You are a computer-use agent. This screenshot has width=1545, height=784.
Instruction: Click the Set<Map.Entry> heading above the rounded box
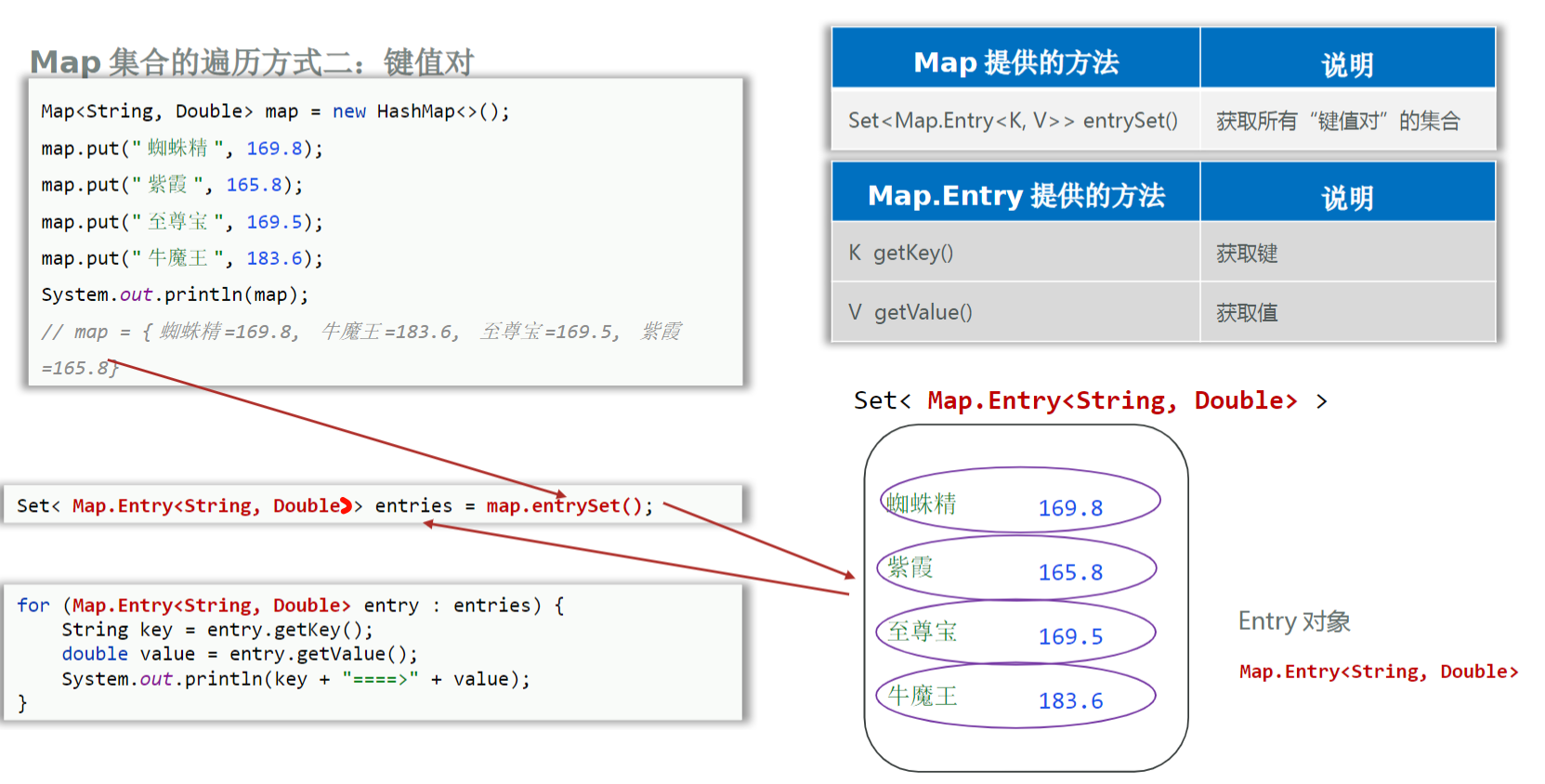(x=1090, y=400)
